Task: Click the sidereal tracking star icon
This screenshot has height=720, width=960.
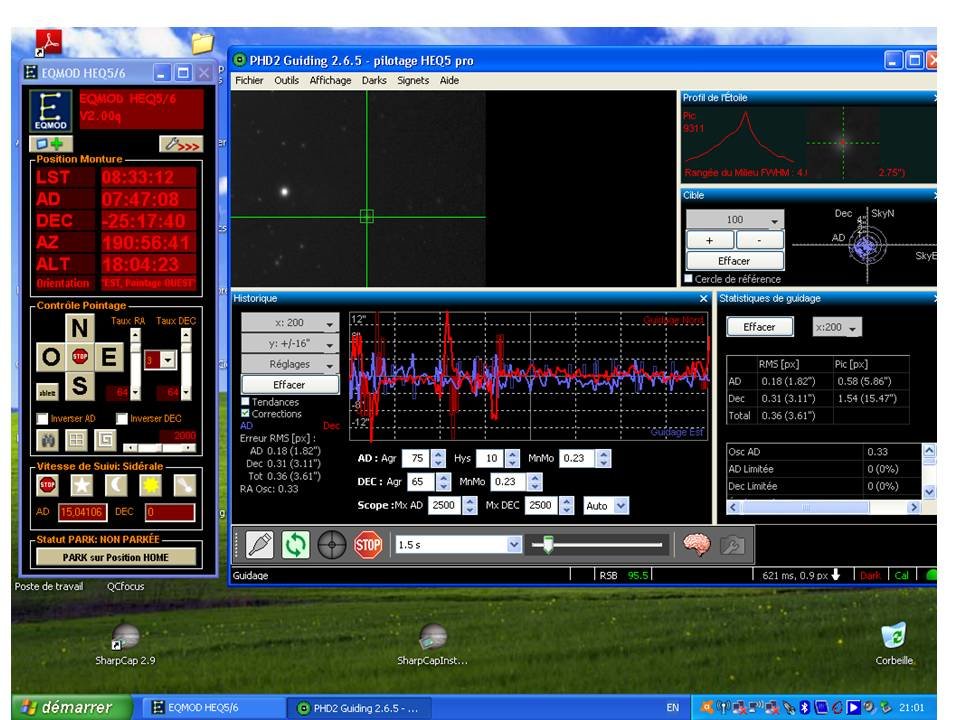Action: [x=82, y=485]
